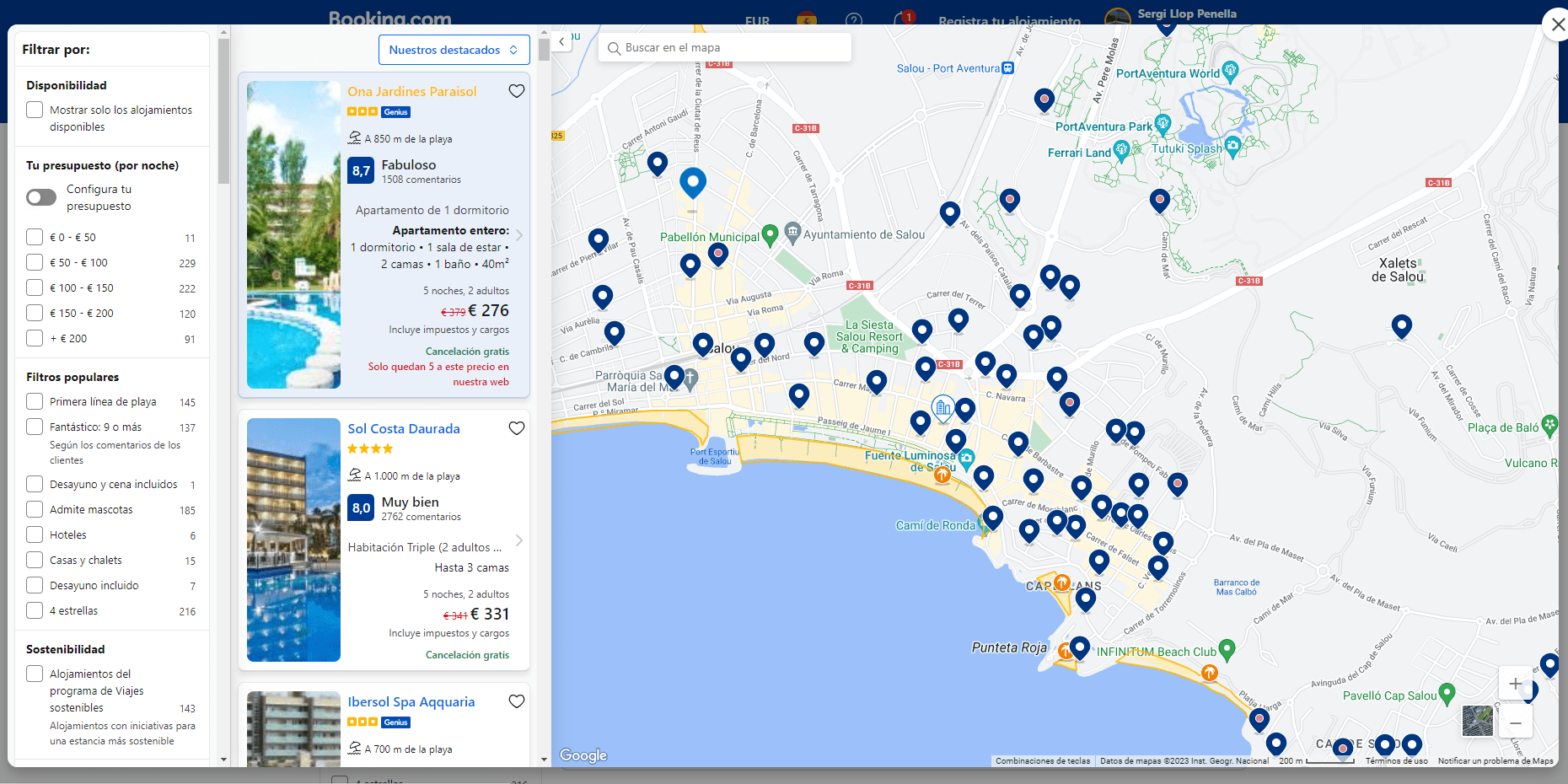
Task: Save Ibersol Spa Aqquaria with heart icon
Action: pyautogui.click(x=517, y=701)
